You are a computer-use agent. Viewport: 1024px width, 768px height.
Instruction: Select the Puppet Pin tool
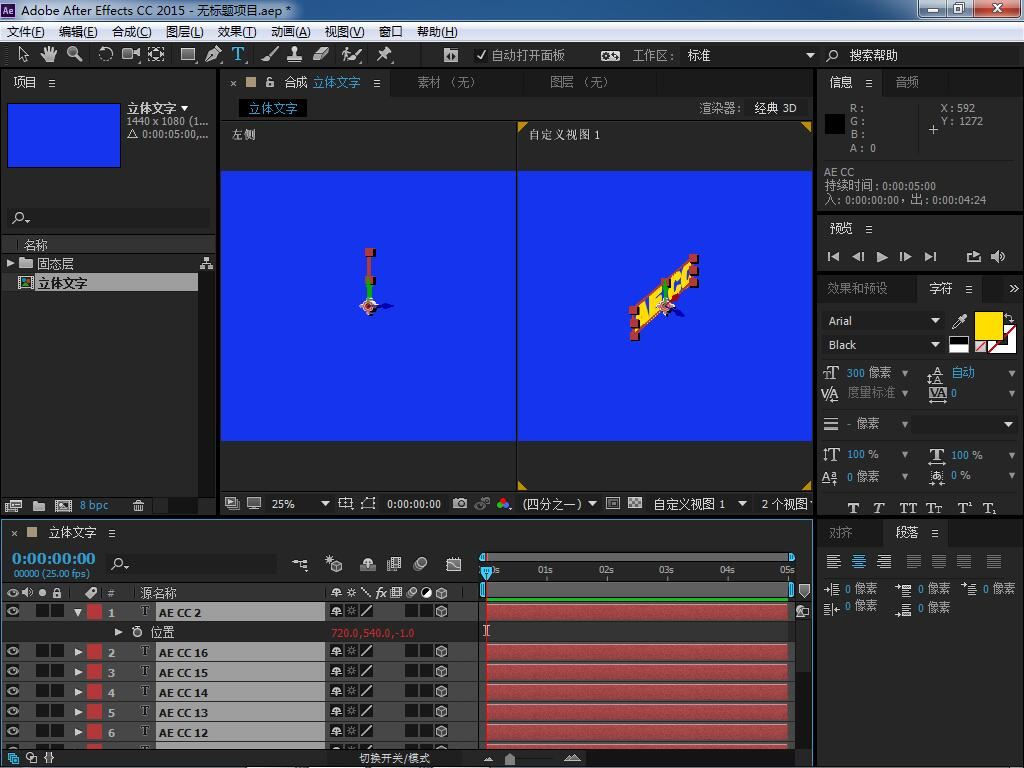(x=384, y=55)
